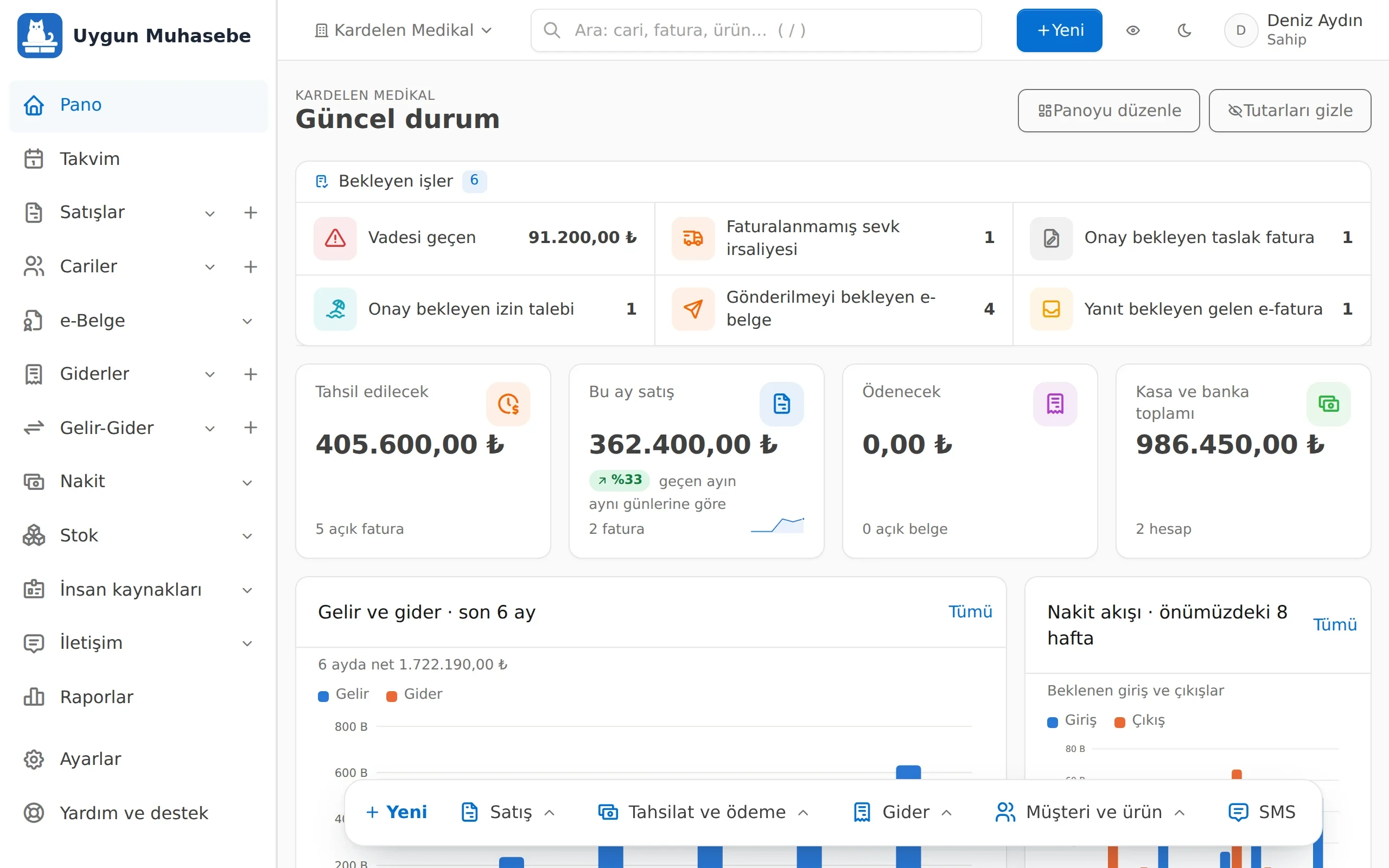Viewport: 1389px width, 868px height.
Task: Expand the Satışlar sidebar chevron
Action: click(210, 214)
